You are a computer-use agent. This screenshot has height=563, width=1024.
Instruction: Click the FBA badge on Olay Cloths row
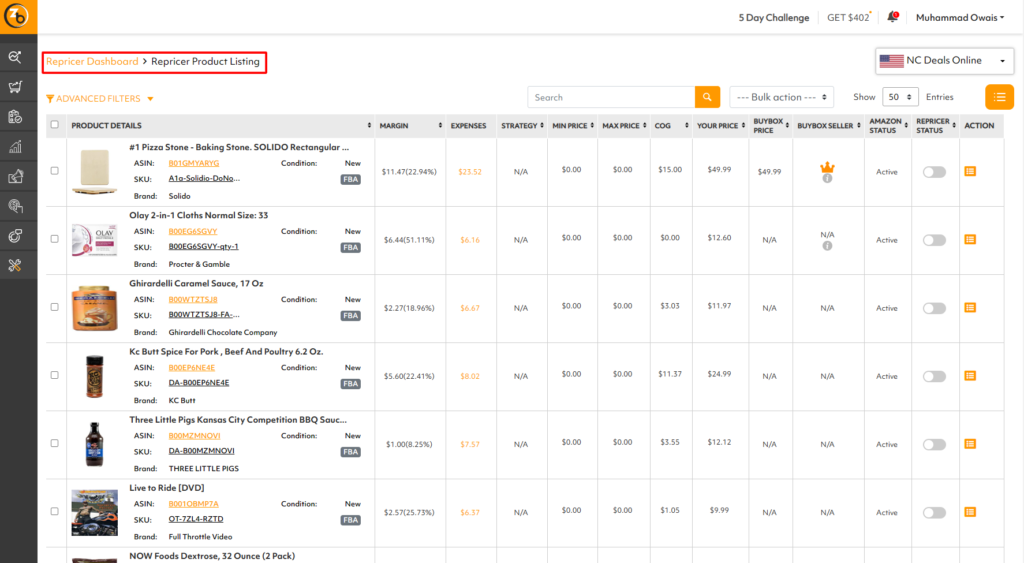tap(351, 248)
